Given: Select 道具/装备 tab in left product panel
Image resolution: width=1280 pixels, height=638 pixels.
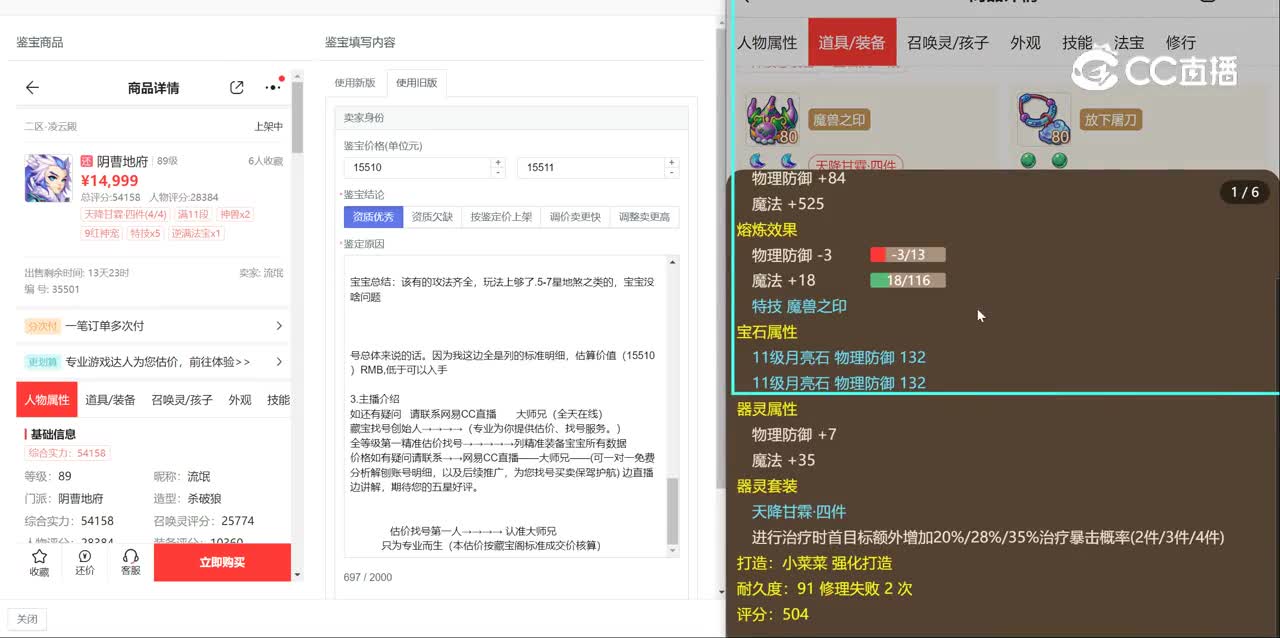Looking at the screenshot, I should click(110, 400).
